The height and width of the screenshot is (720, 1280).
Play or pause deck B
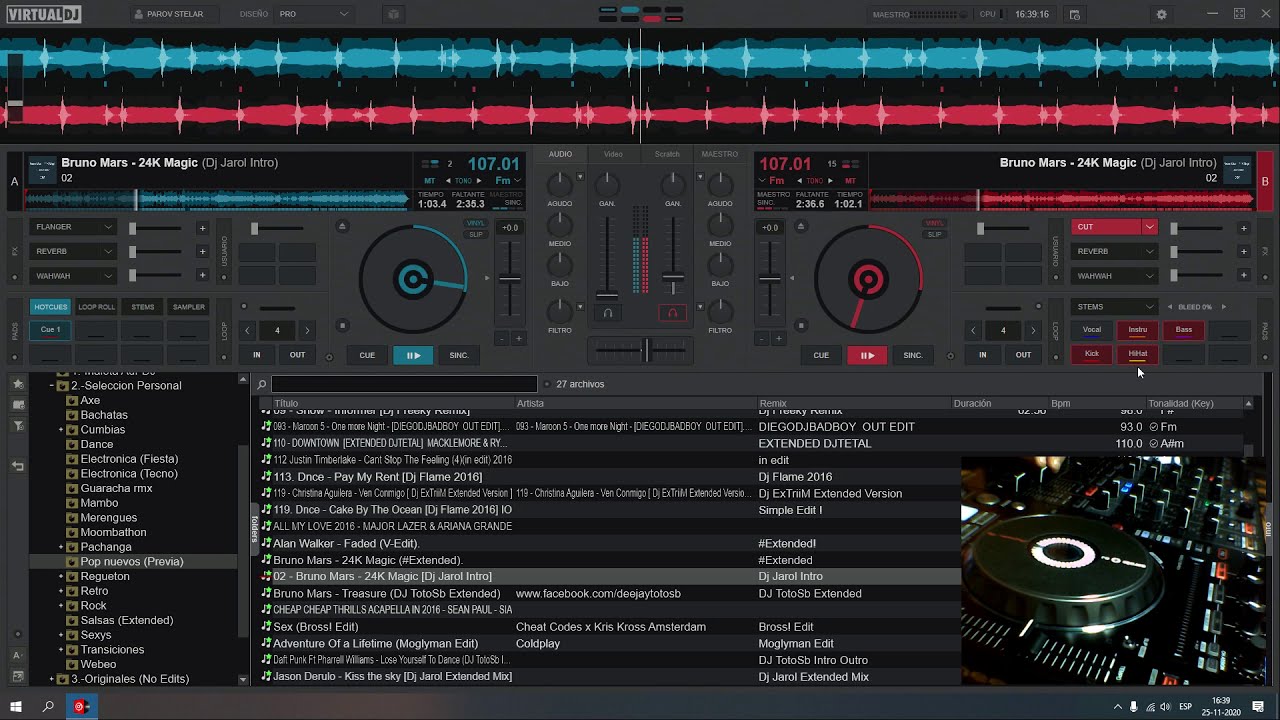coord(867,355)
